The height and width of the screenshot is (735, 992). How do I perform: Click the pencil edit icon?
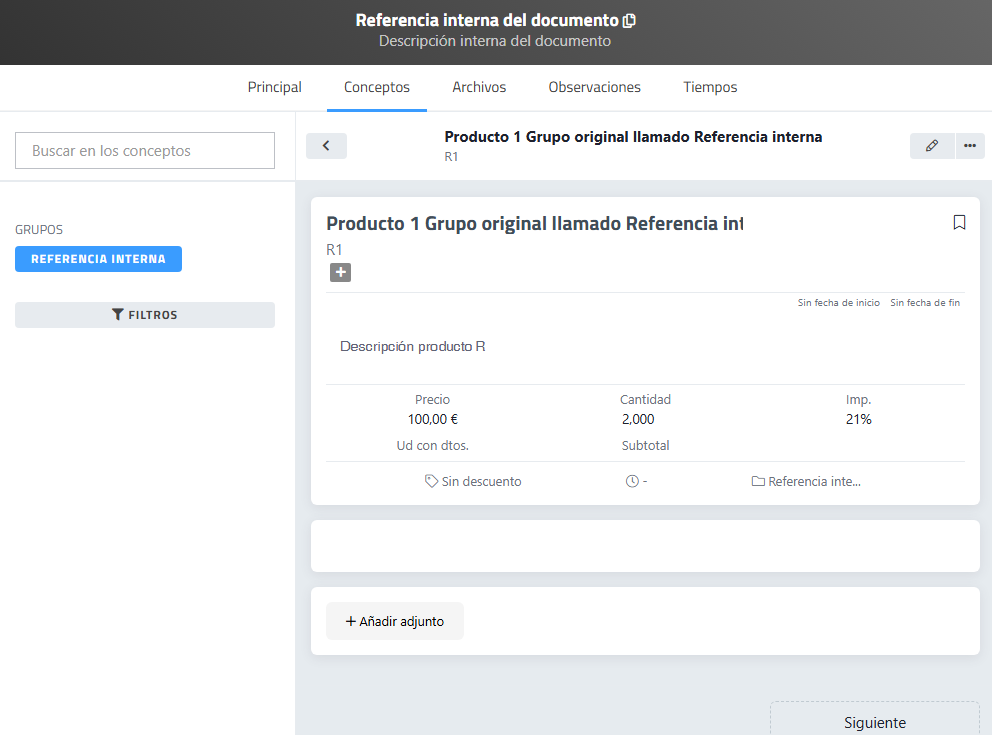[x=932, y=146]
